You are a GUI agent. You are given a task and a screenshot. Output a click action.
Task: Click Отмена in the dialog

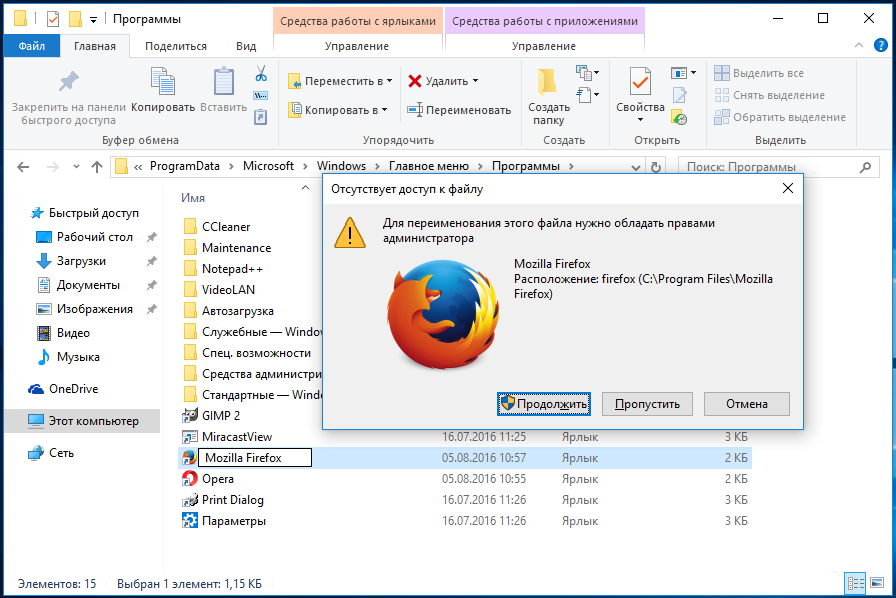pos(747,404)
